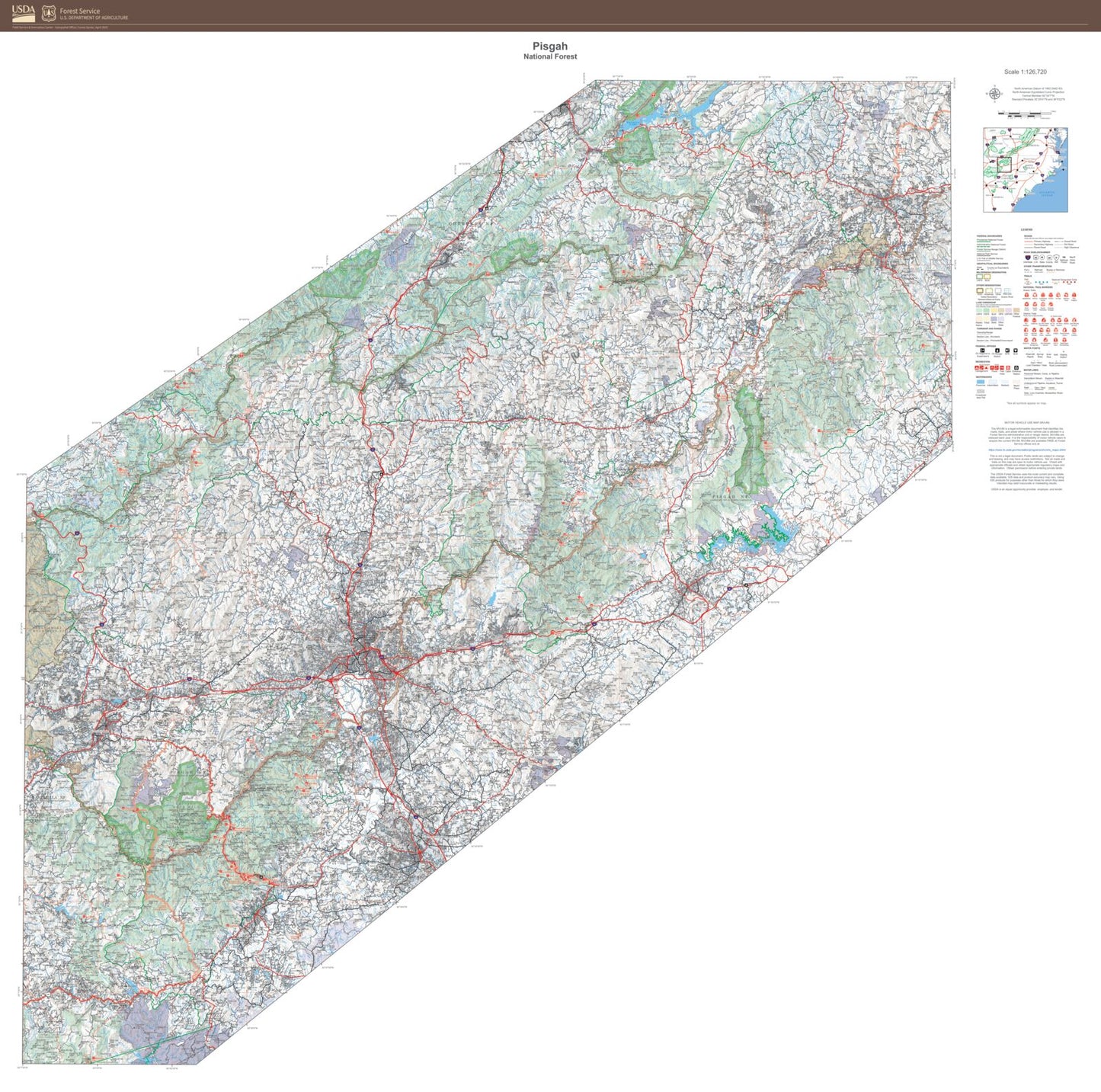Click the county road shield symbol
The image size is (1101, 1092).
1049,258
